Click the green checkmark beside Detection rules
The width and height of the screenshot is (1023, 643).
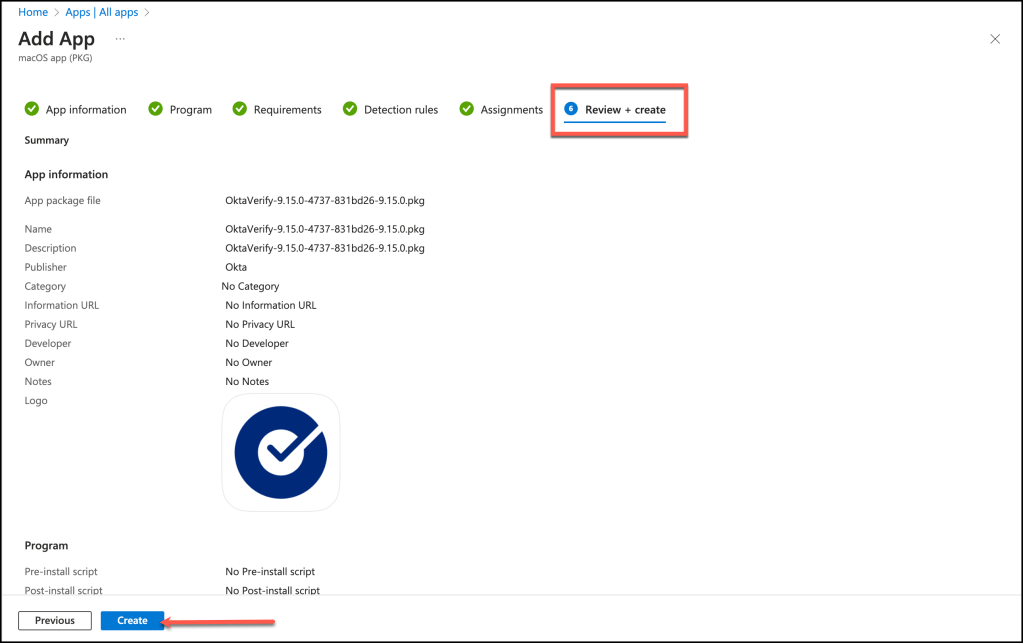[350, 109]
